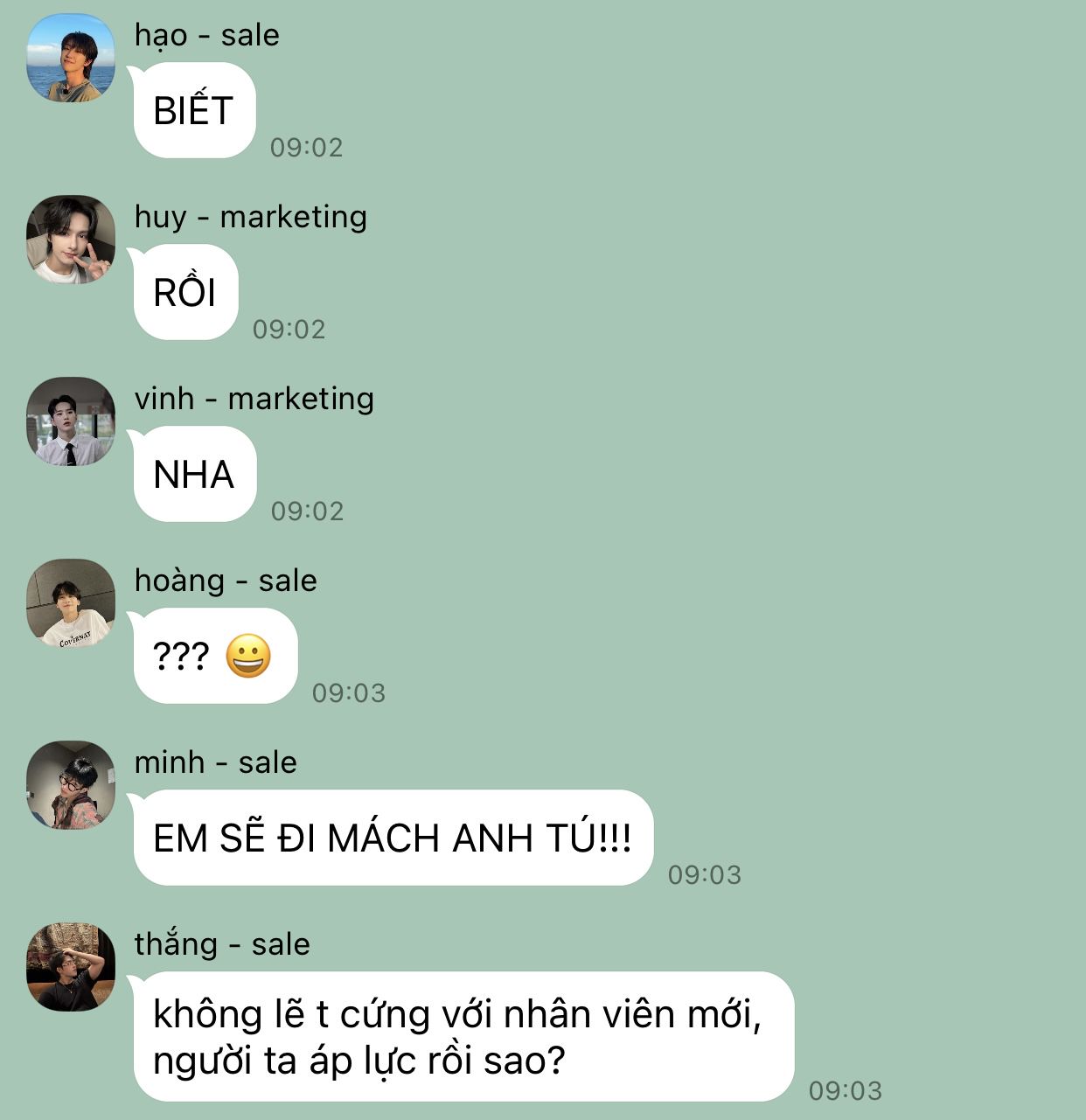This screenshot has width=1086, height=1120.
Task: Tap the 'thắng - sale' name label
Action: (x=222, y=945)
